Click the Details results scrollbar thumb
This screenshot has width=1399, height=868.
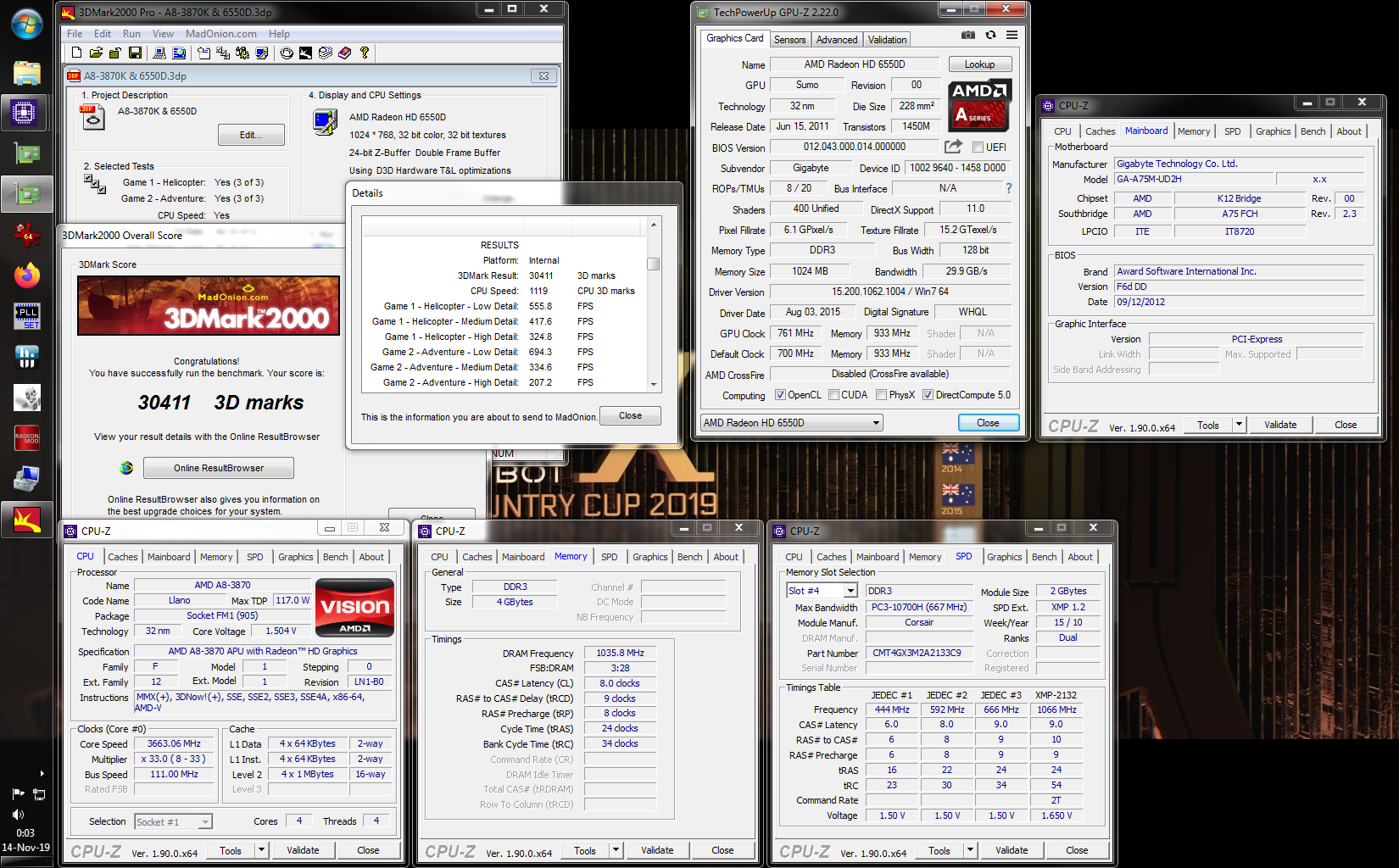click(x=654, y=264)
